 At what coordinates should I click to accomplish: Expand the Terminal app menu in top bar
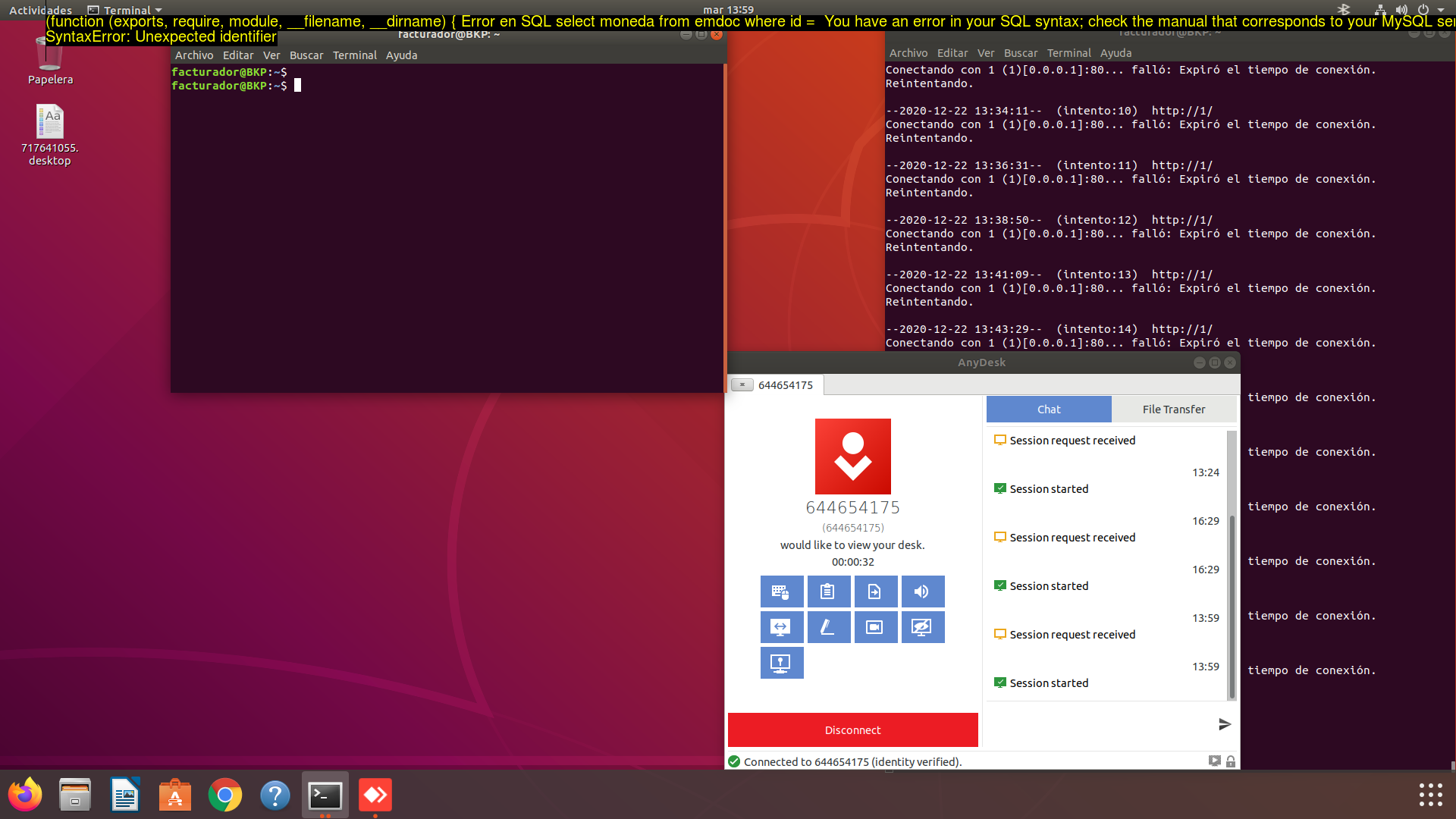click(125, 10)
